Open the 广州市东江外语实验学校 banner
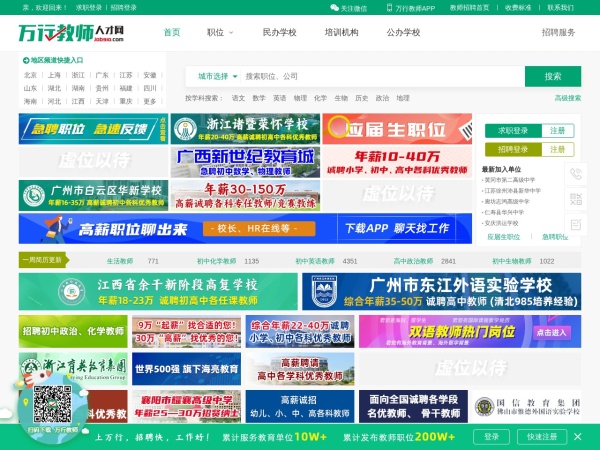600x450 pixels. [x=442, y=292]
